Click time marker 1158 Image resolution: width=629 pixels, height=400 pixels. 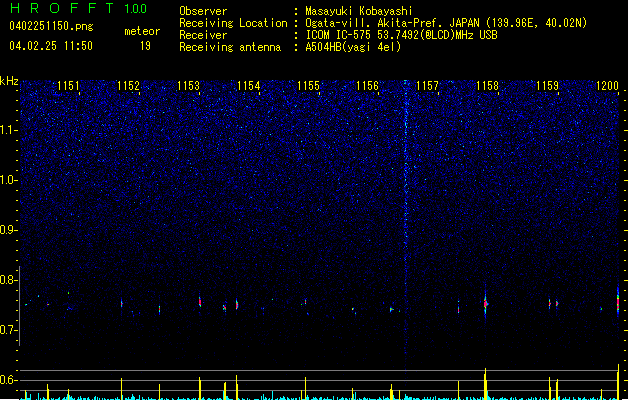click(487, 85)
